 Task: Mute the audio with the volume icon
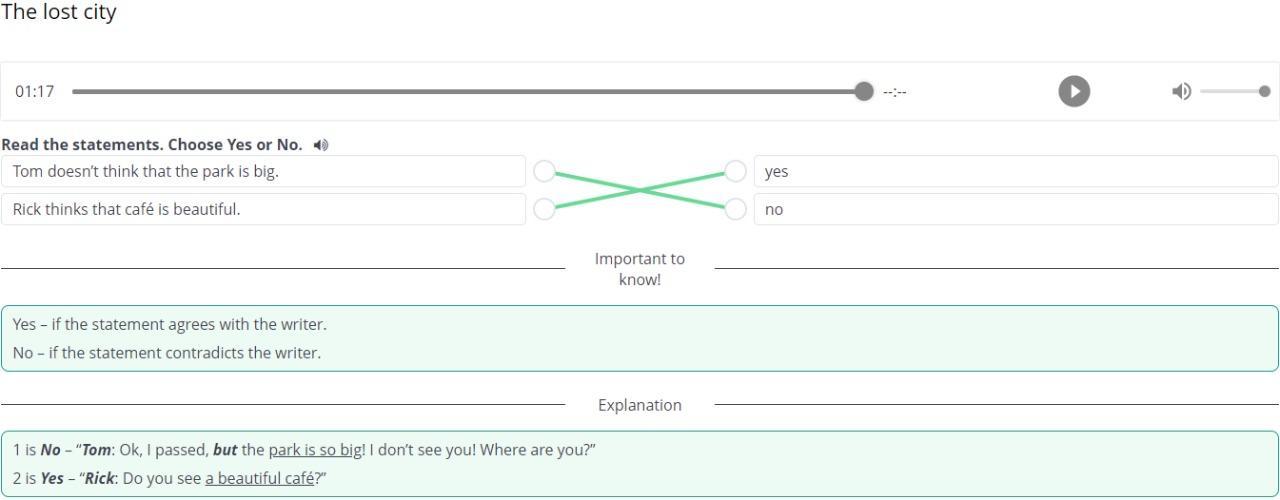point(1182,91)
